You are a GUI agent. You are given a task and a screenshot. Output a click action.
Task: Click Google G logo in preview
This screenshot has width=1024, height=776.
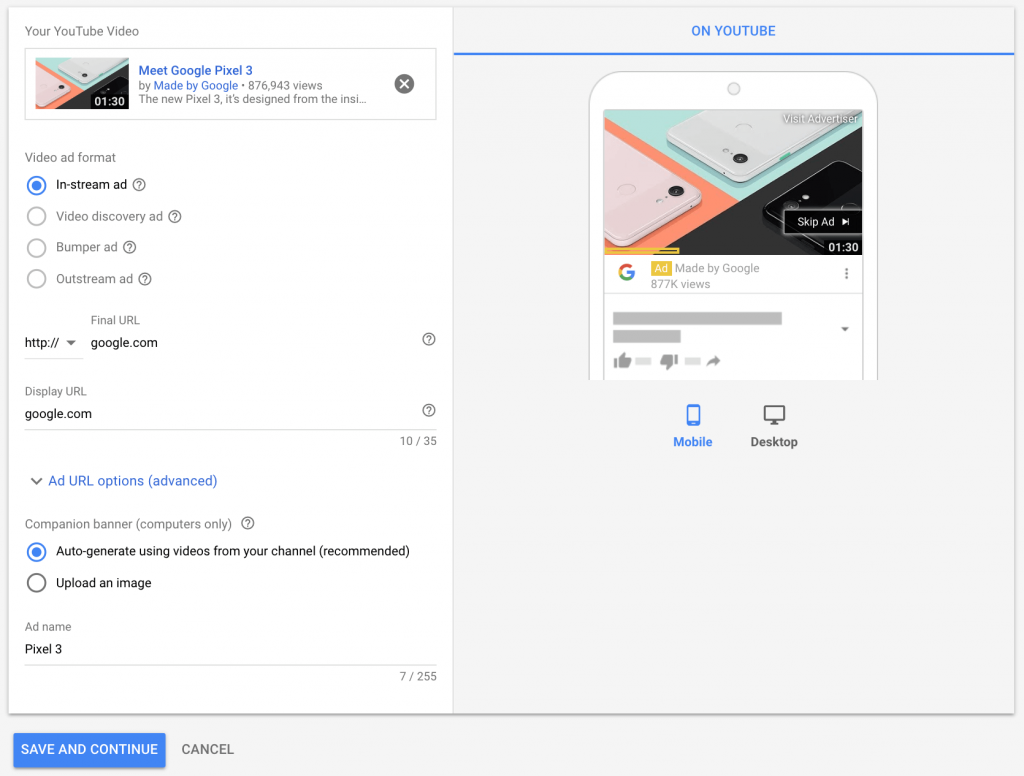click(627, 272)
